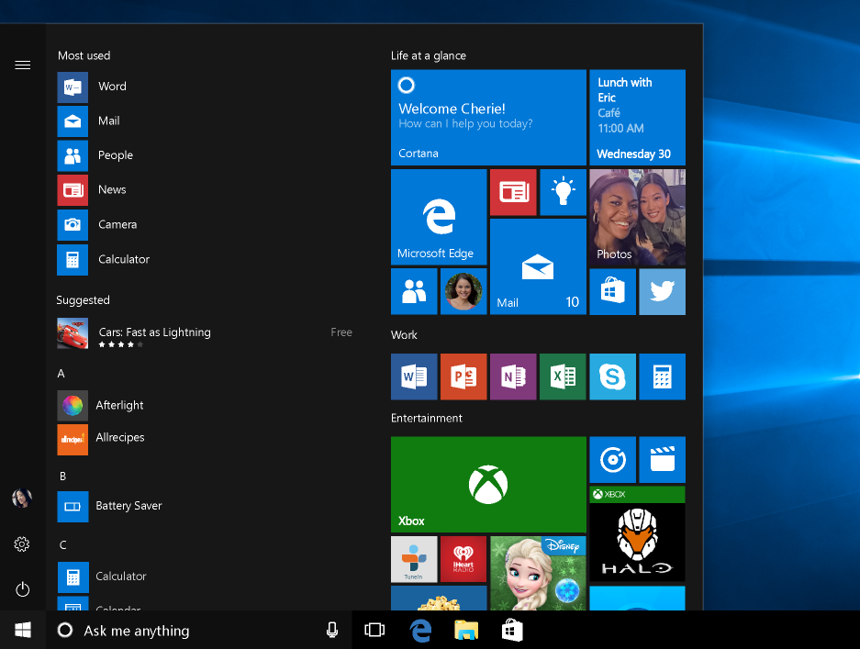Viewport: 860px width, 649px height.
Task: Open the large green Xbox tile
Action: coord(489,484)
